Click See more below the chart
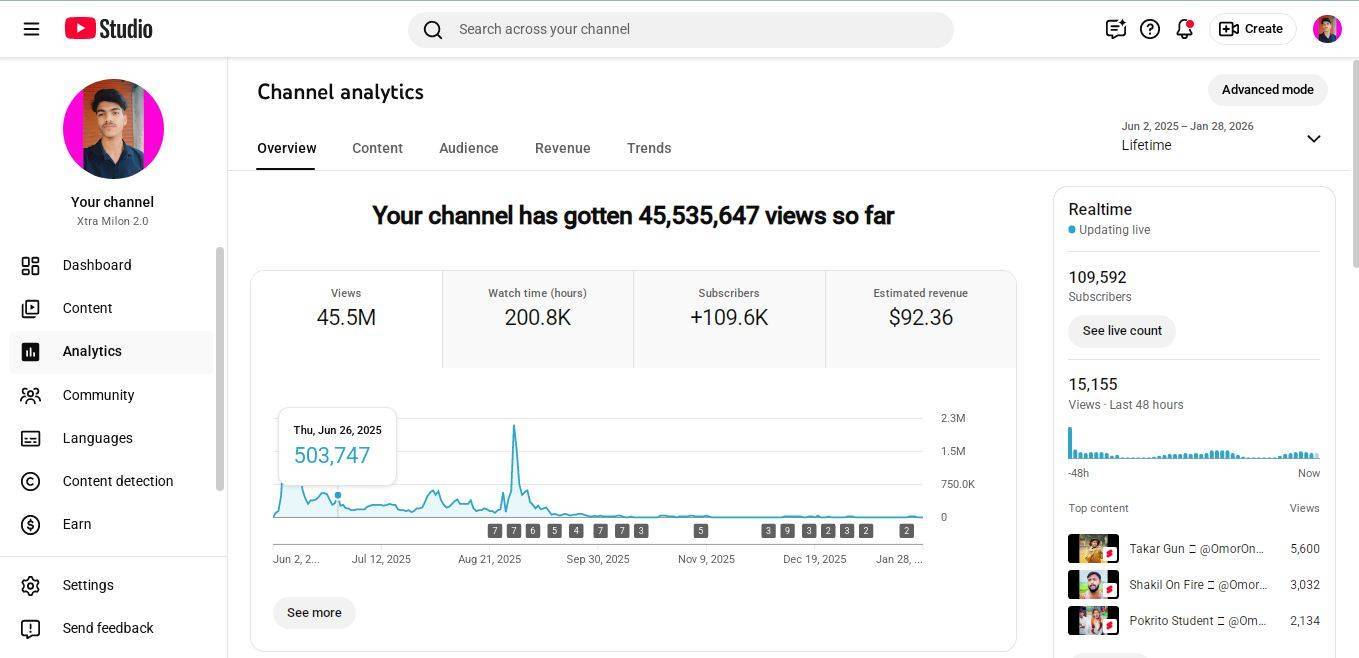Image resolution: width=1359 pixels, height=658 pixels. [314, 613]
